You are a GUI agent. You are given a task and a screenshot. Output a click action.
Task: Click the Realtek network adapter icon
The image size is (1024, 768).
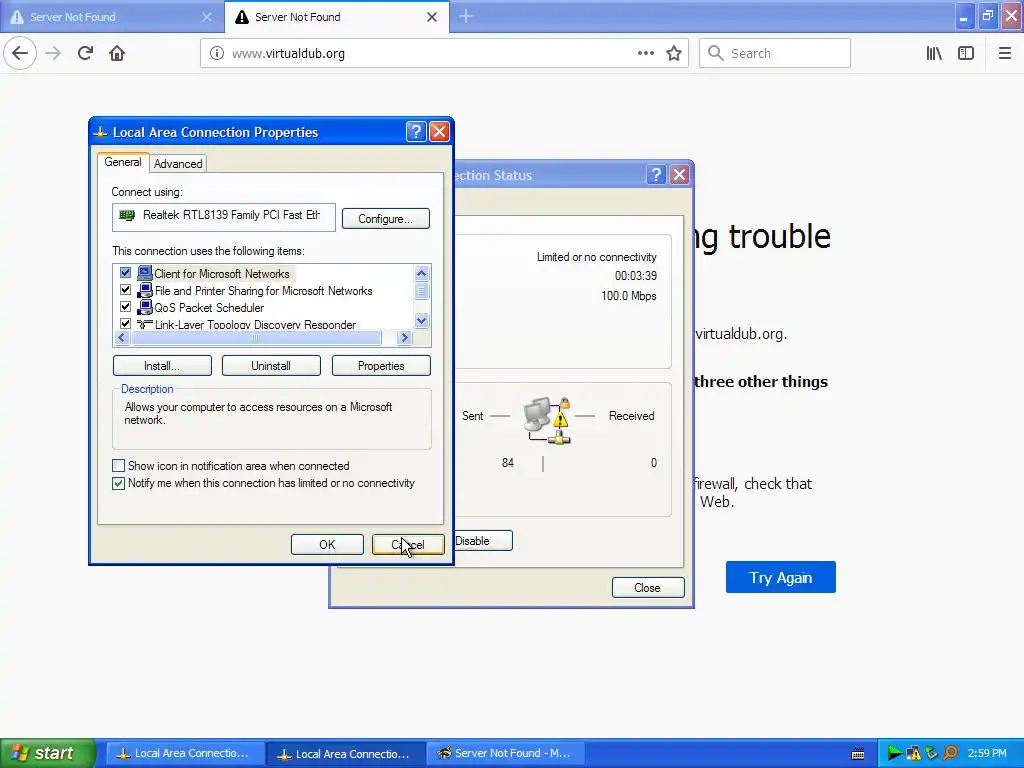click(x=127, y=215)
